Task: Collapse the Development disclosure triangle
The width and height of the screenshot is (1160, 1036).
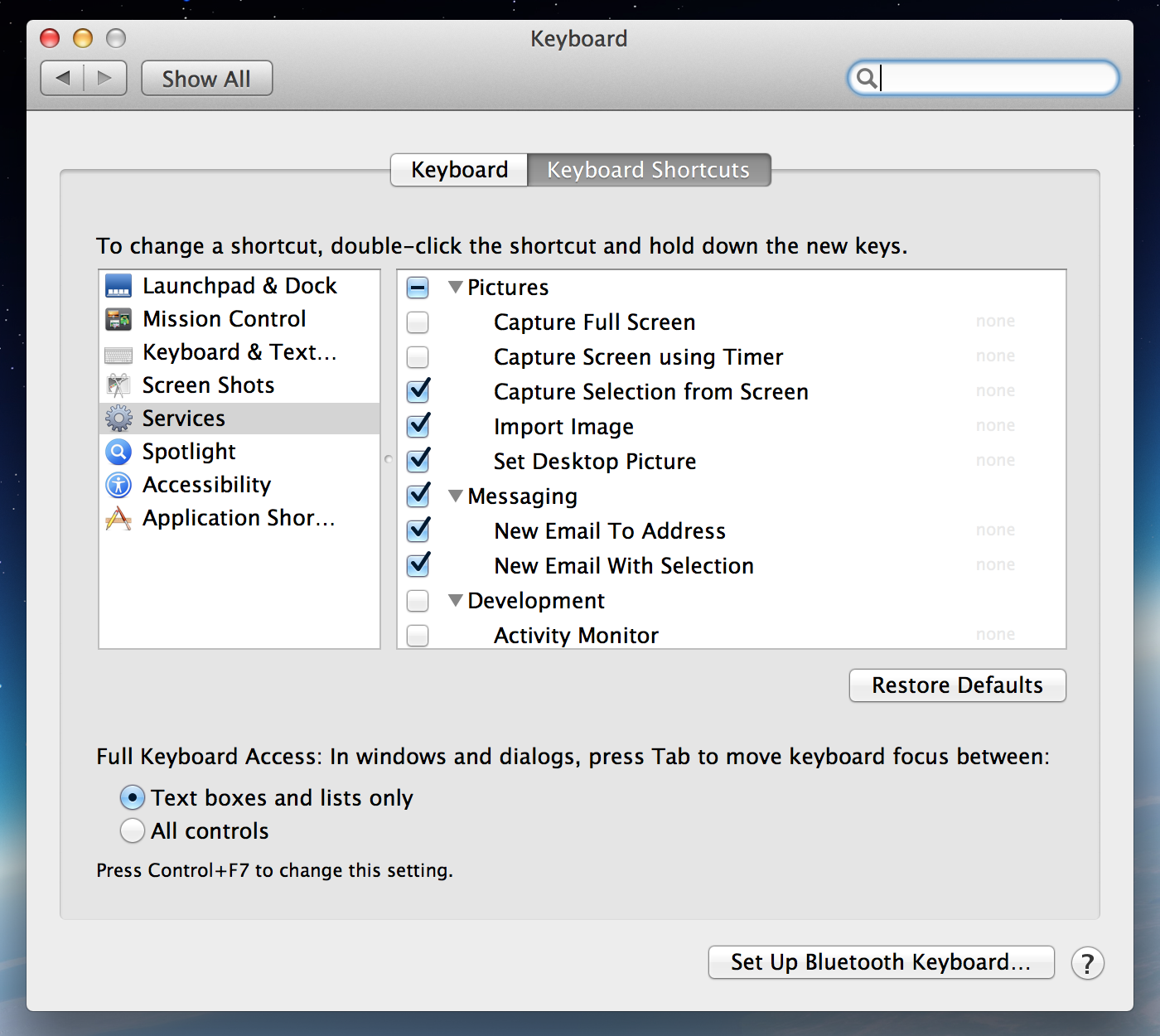Action: 455,600
